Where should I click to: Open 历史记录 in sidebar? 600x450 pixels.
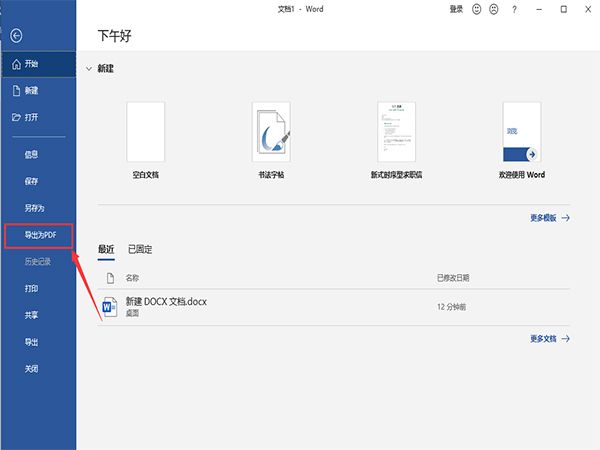pos(38,262)
